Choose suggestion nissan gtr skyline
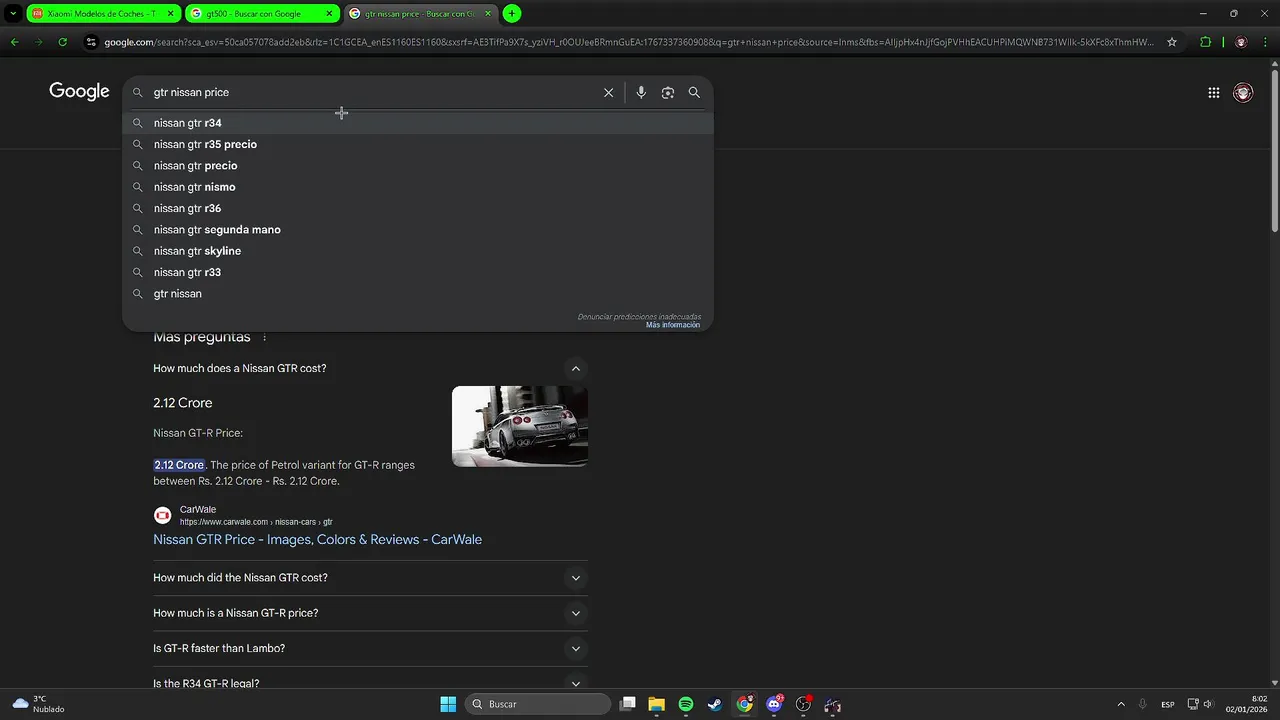Viewport: 1280px width, 720px height. pos(418,251)
